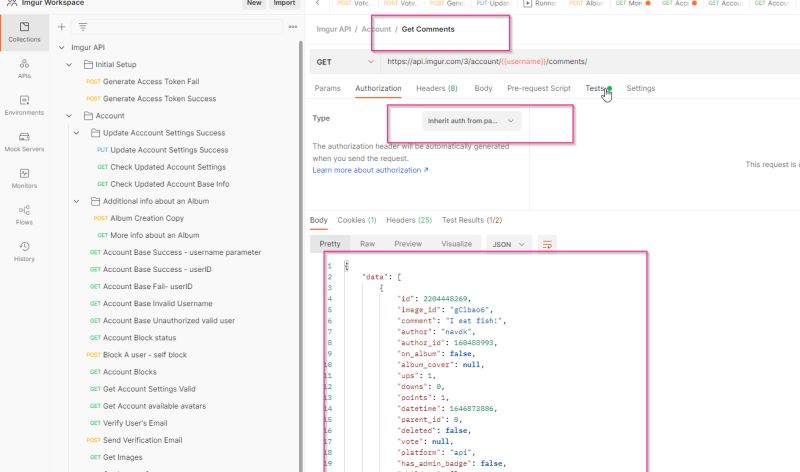This screenshot has width=800, height=472.
Task: Click the request URL input field
Action: click(x=589, y=62)
